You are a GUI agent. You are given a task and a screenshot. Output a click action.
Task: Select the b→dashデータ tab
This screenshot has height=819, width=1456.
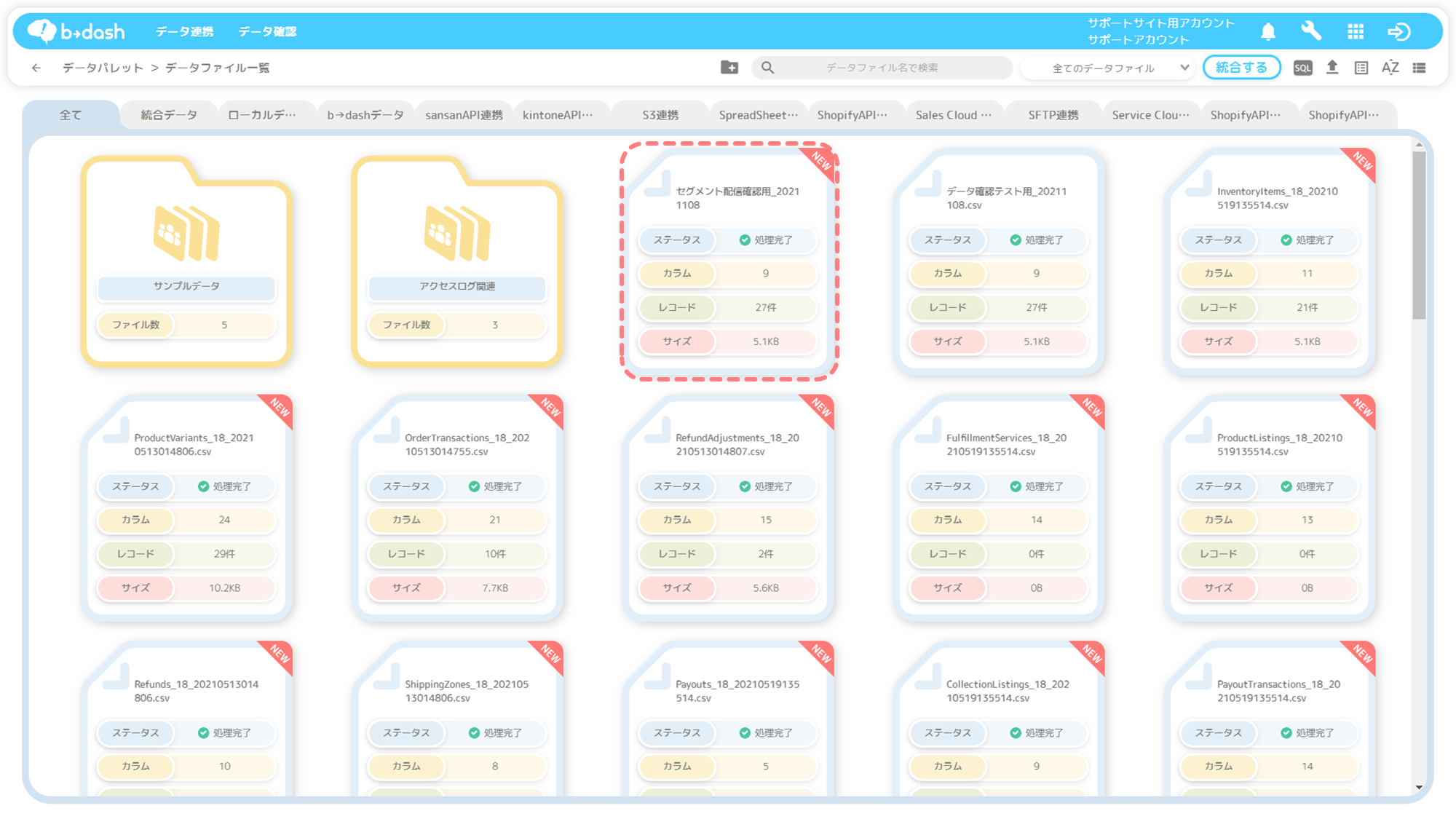[x=365, y=115]
